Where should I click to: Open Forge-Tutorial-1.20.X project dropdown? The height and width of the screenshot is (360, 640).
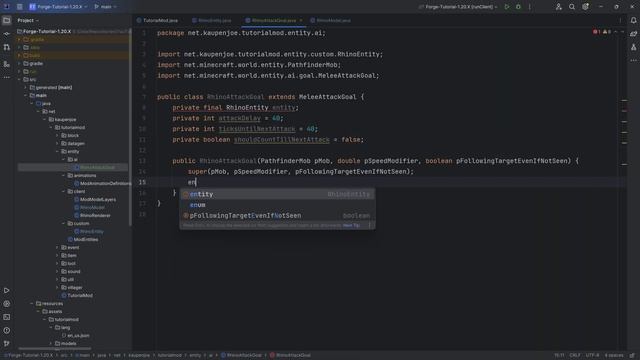coord(58,7)
